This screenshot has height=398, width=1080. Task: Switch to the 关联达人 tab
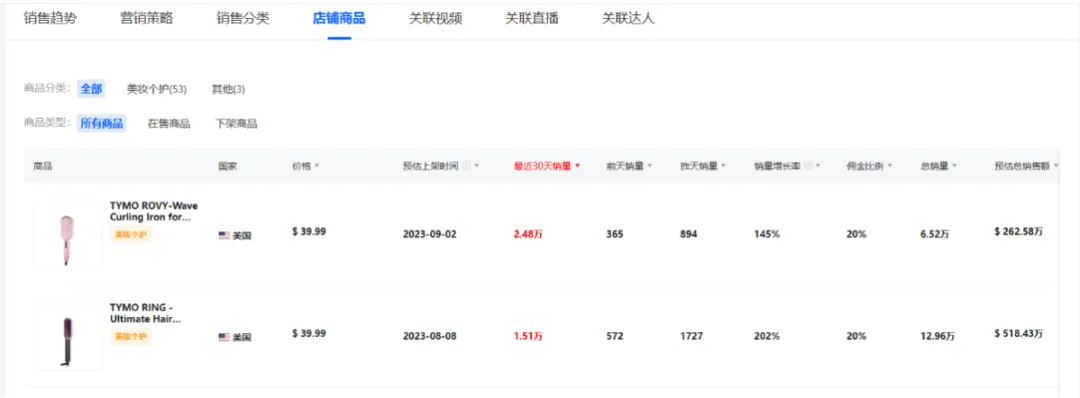tap(629, 19)
